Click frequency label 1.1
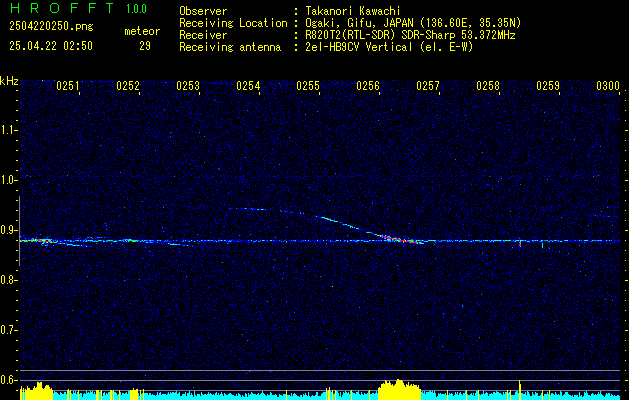This screenshot has height=400, width=629. pos(8,130)
